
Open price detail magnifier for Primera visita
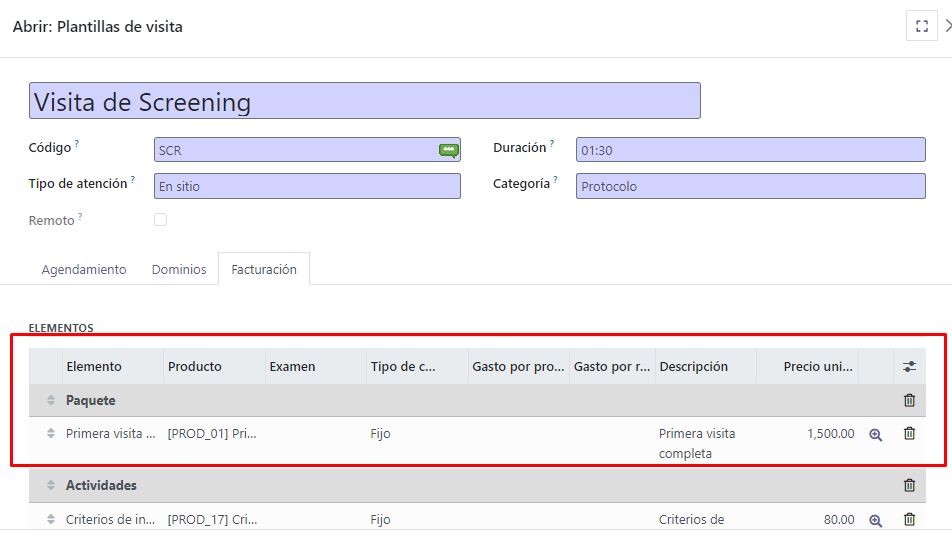(876, 435)
